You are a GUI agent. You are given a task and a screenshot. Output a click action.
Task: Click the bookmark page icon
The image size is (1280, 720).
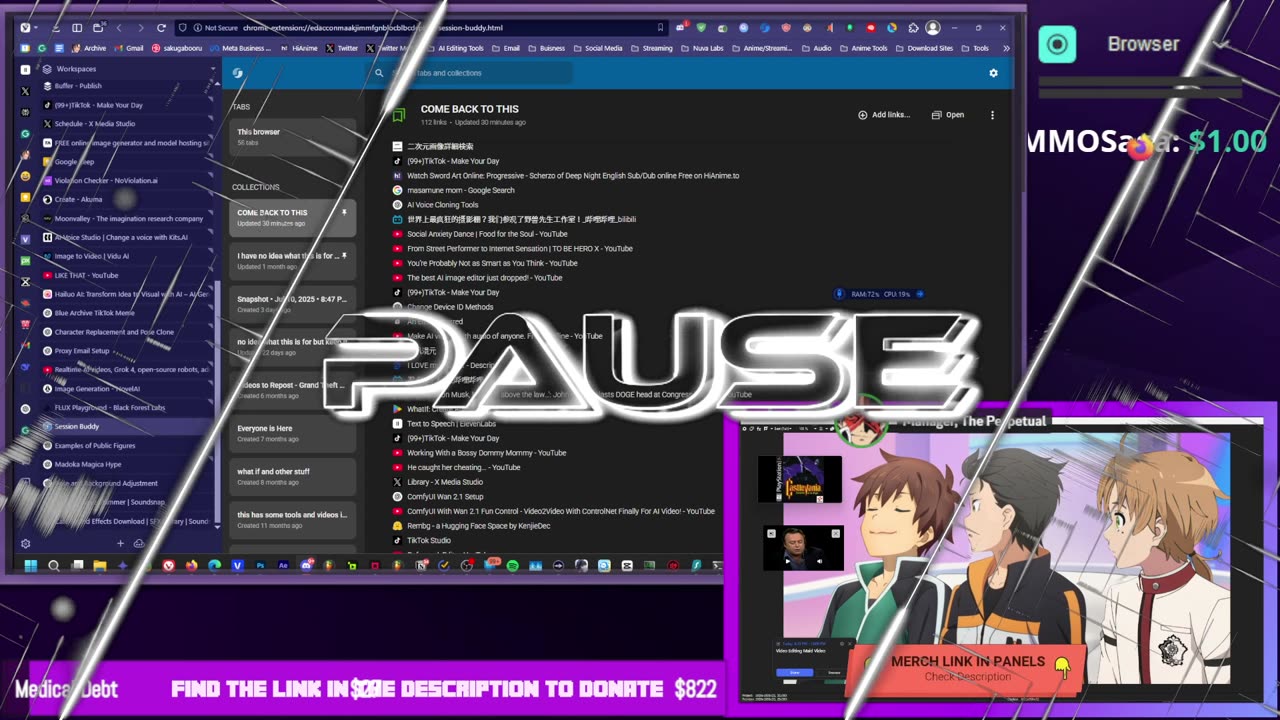pyautogui.click(x=660, y=28)
